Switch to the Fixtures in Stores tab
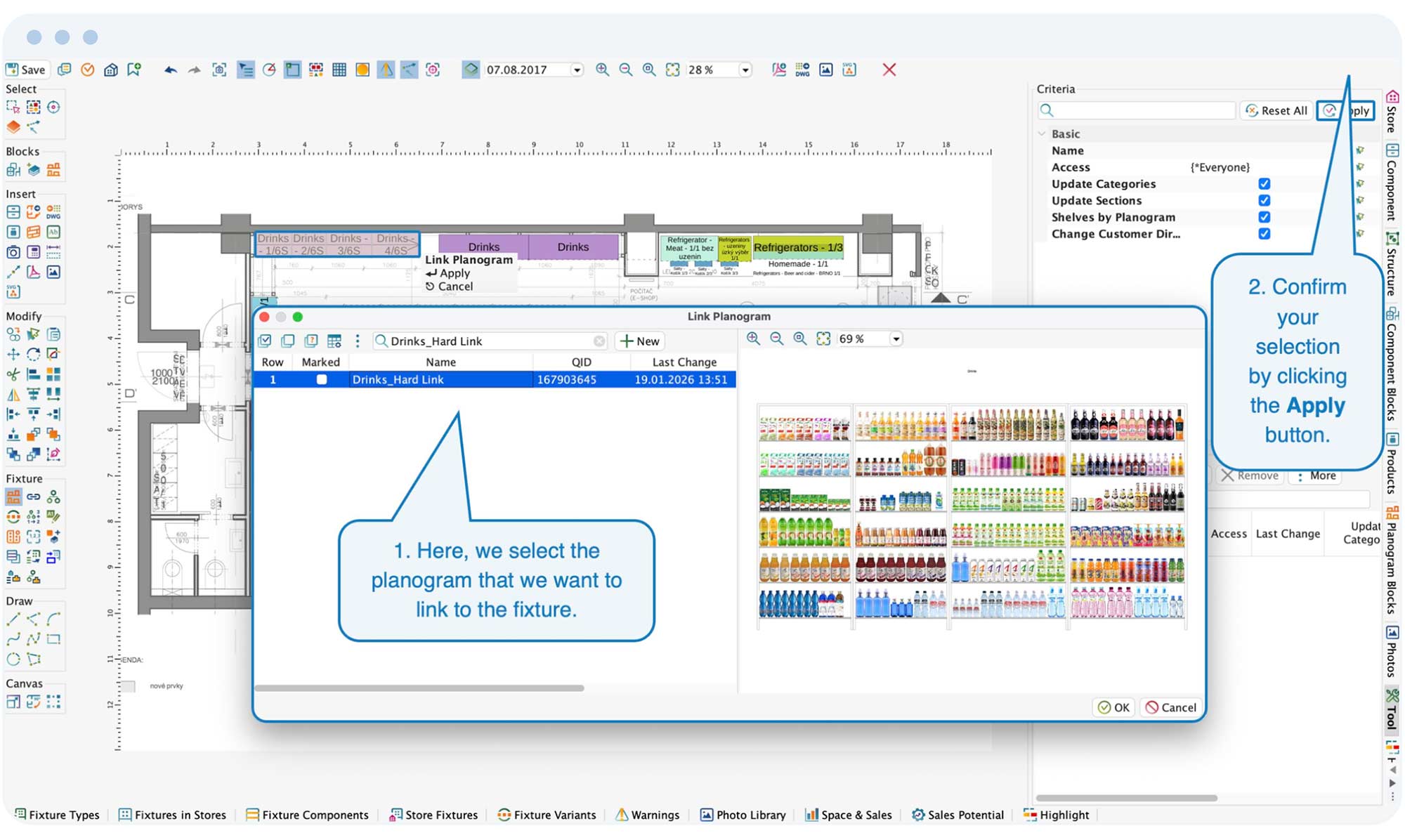This screenshot has height=840, width=1405. click(x=173, y=815)
